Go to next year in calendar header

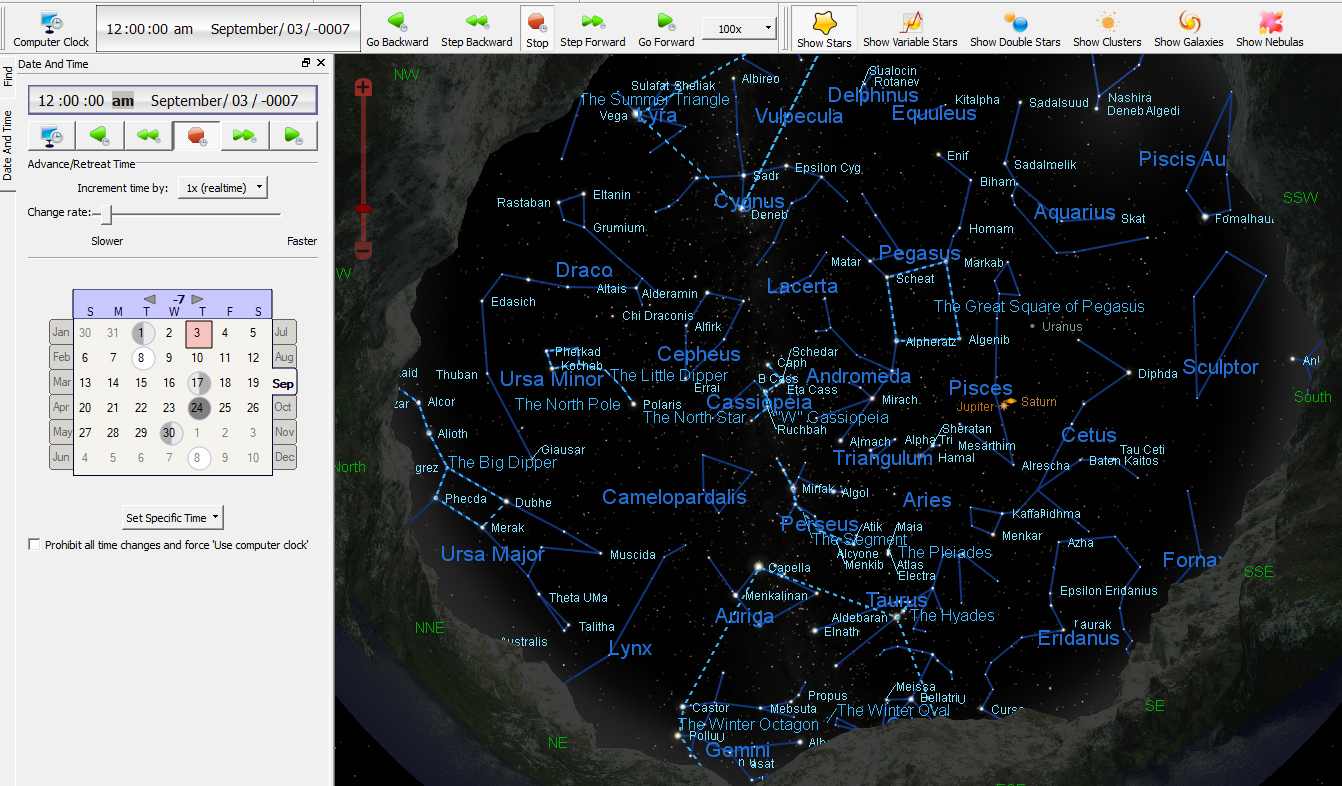[198, 299]
